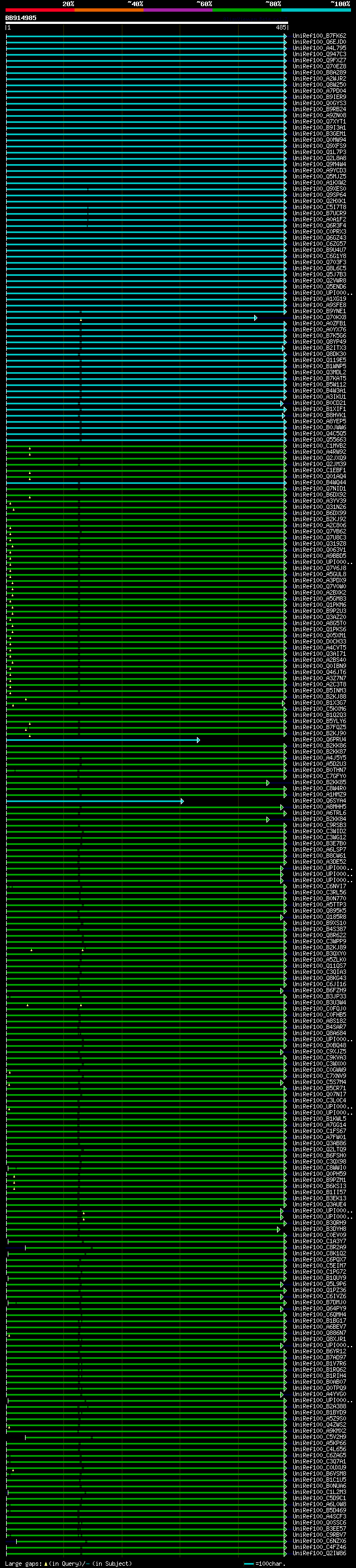Open hit UniRef100_Q6EJD0

tap(319, 42)
